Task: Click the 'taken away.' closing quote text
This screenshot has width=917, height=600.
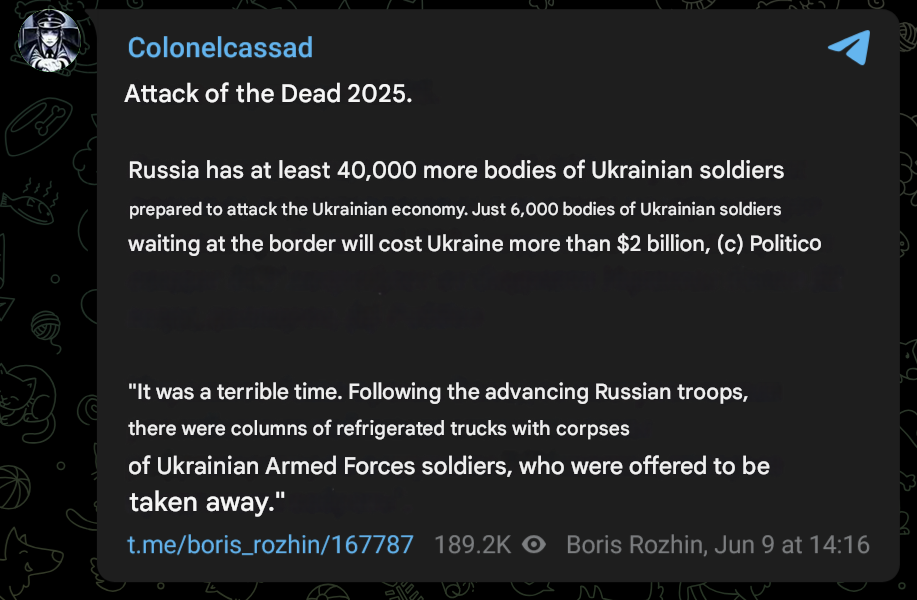Action: [x=207, y=502]
